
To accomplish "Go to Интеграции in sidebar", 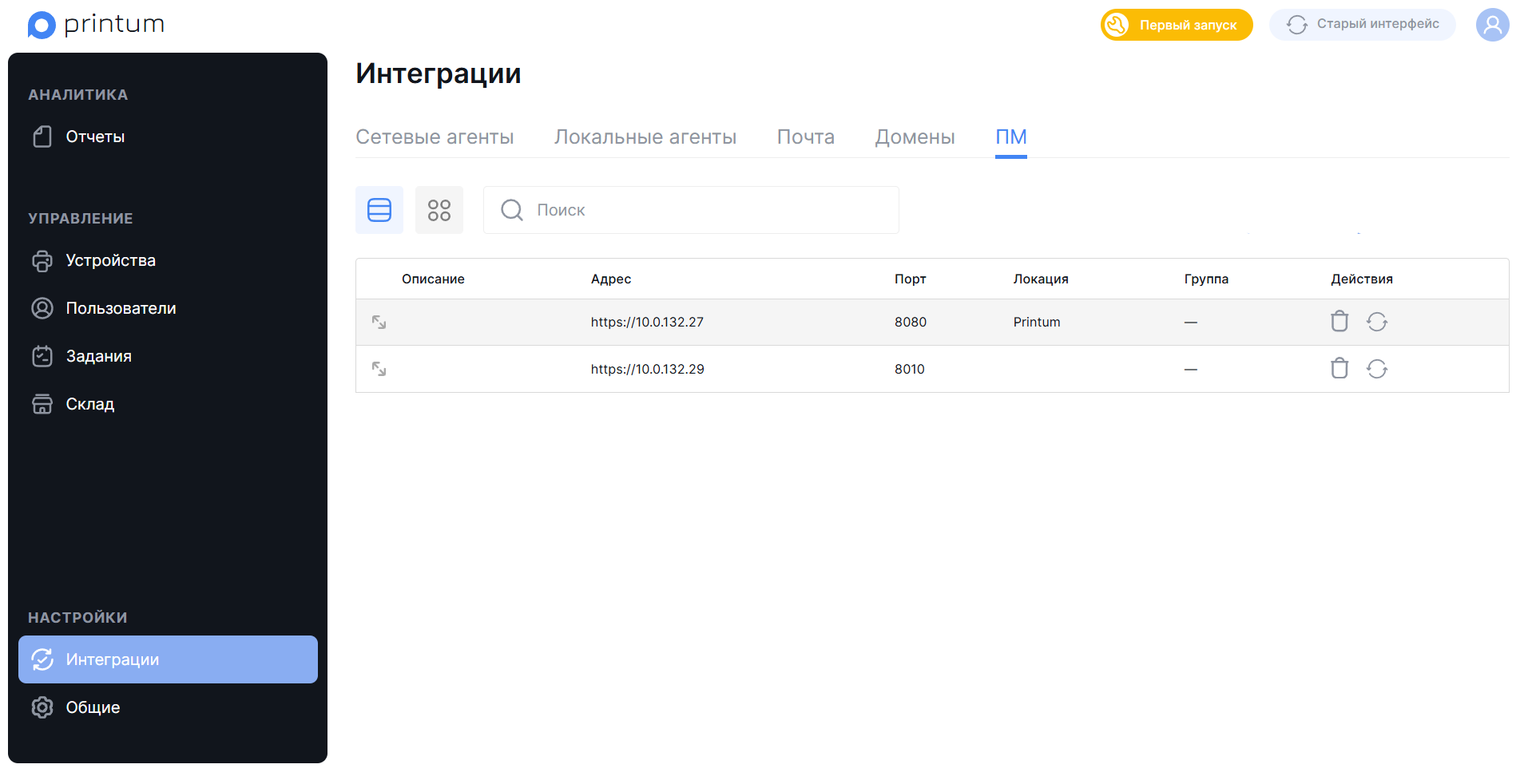I will click(168, 659).
